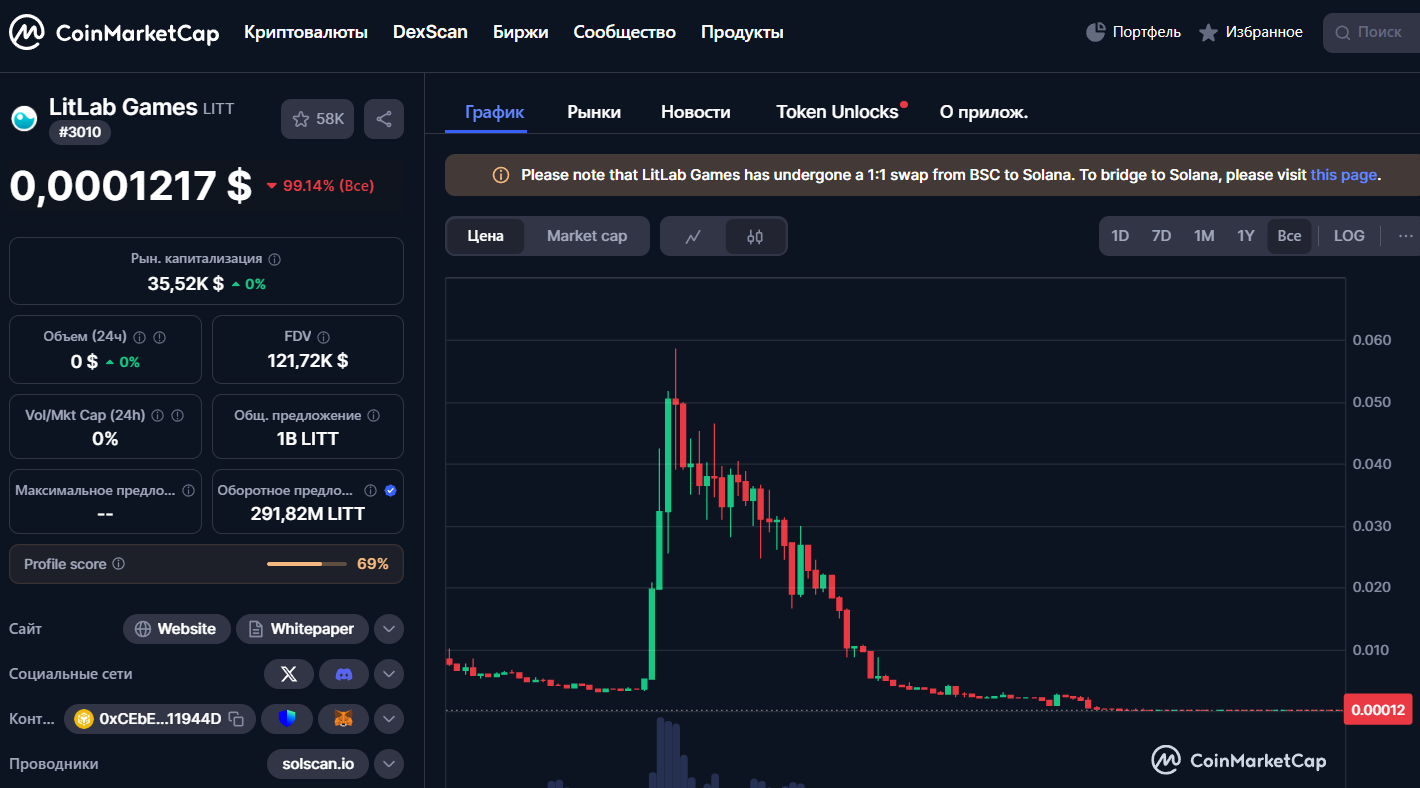
Task: Open Discord social link
Action: (344, 674)
